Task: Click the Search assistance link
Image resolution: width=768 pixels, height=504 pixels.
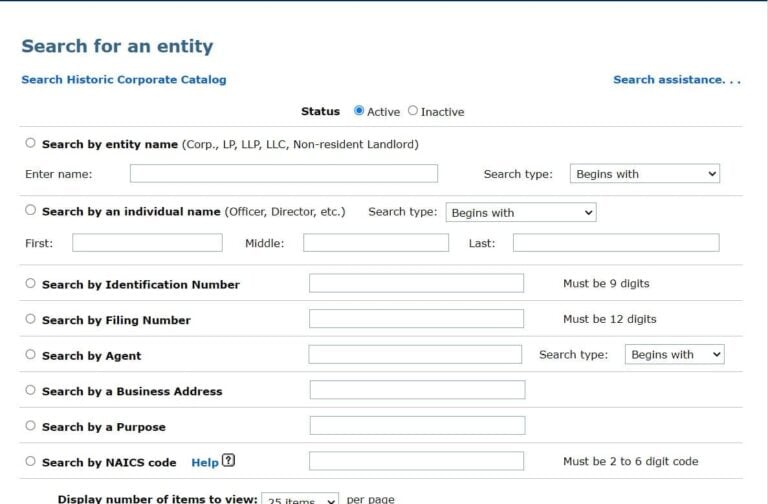Action: pos(677,80)
